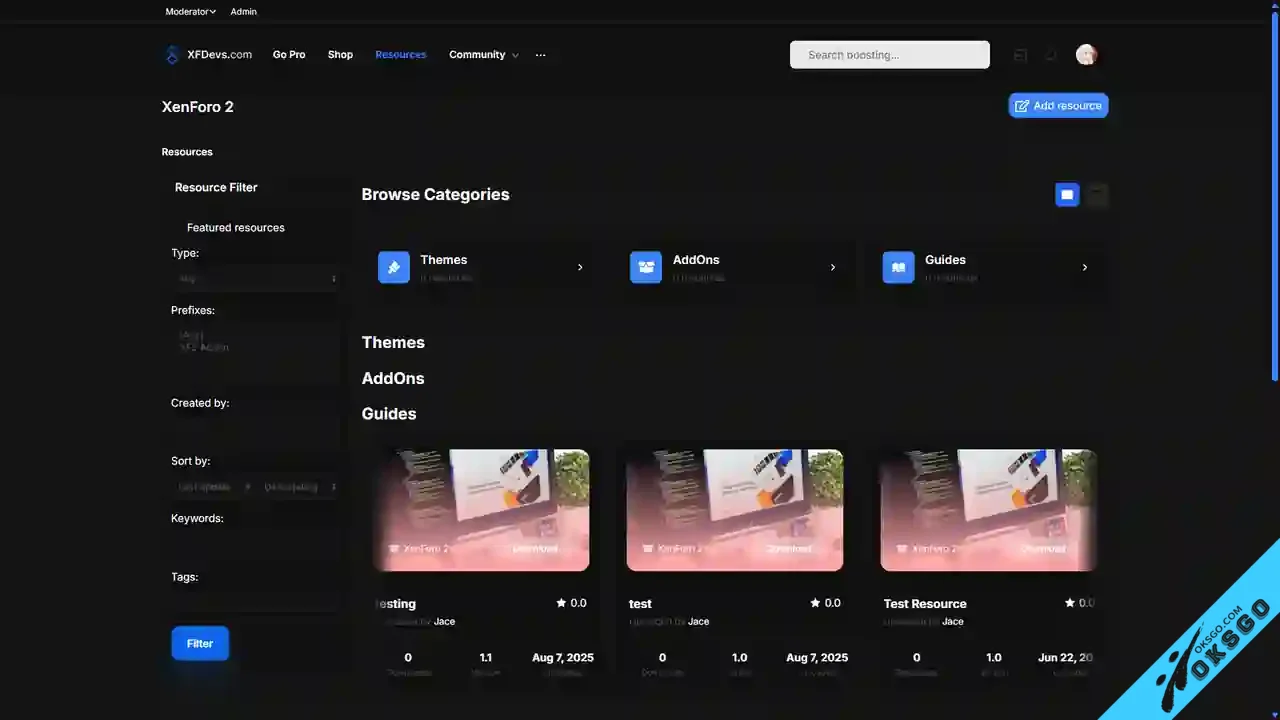Click inside the search input field
Screen dimensions: 1280x720
click(x=889, y=55)
